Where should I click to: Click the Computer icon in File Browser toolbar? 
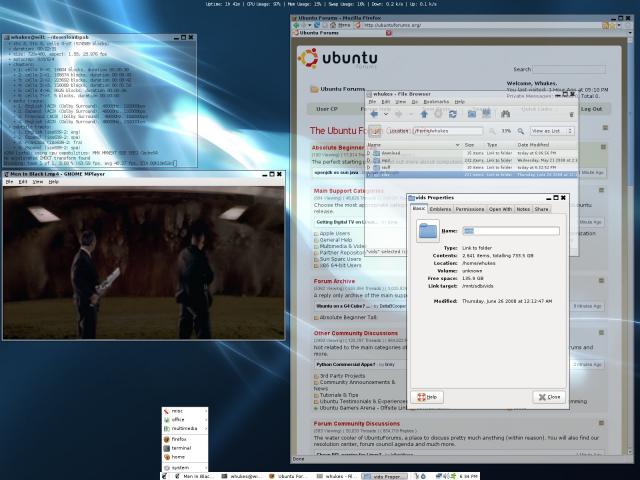coord(486,114)
